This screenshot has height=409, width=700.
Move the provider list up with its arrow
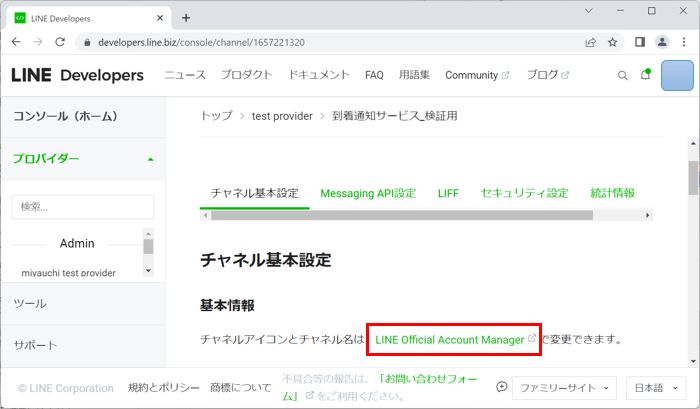(148, 234)
